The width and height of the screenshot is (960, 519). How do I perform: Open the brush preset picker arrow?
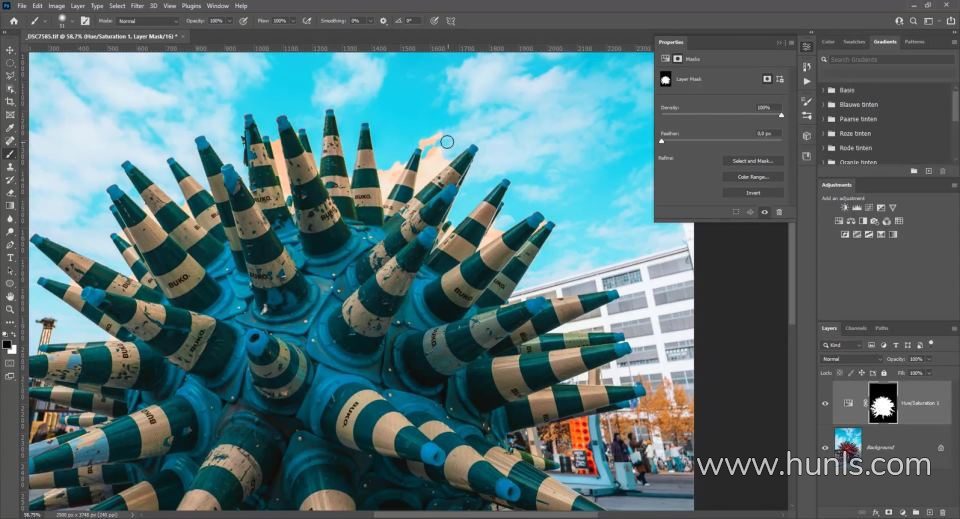(71, 21)
